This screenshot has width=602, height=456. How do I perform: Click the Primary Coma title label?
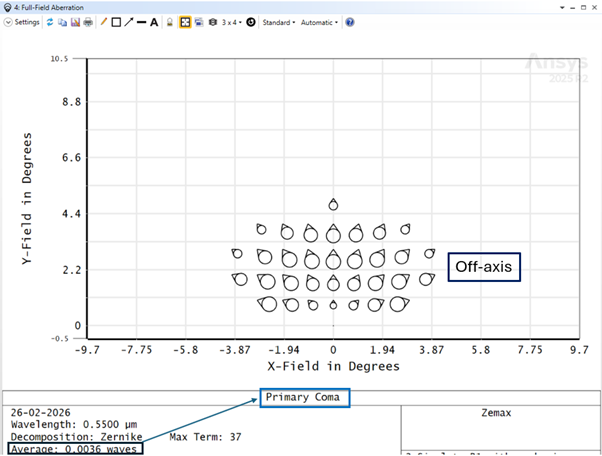click(x=303, y=398)
